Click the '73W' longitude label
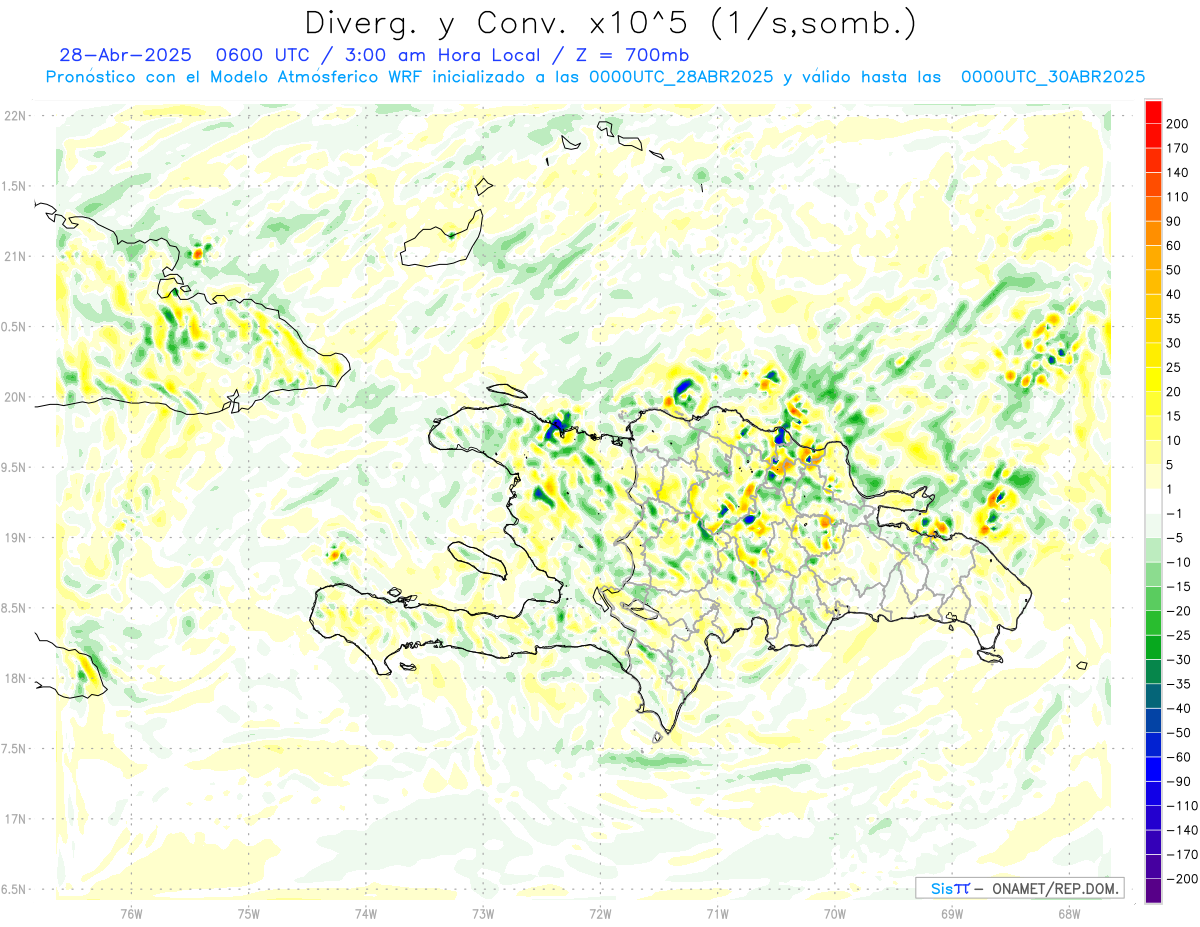Image resolution: width=1200 pixels, height=927 pixels. click(x=483, y=914)
